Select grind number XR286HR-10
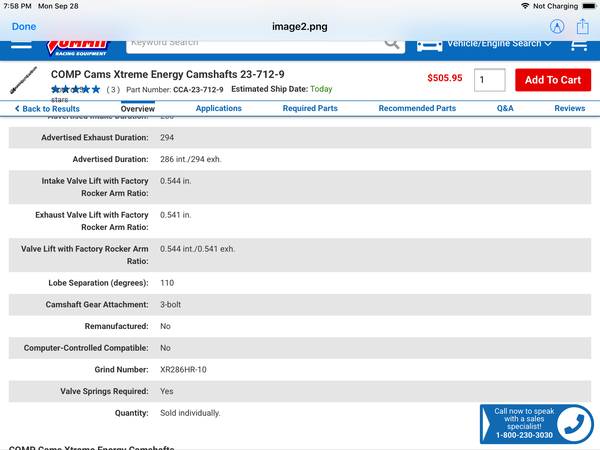The width and height of the screenshot is (600, 450). pos(183,370)
